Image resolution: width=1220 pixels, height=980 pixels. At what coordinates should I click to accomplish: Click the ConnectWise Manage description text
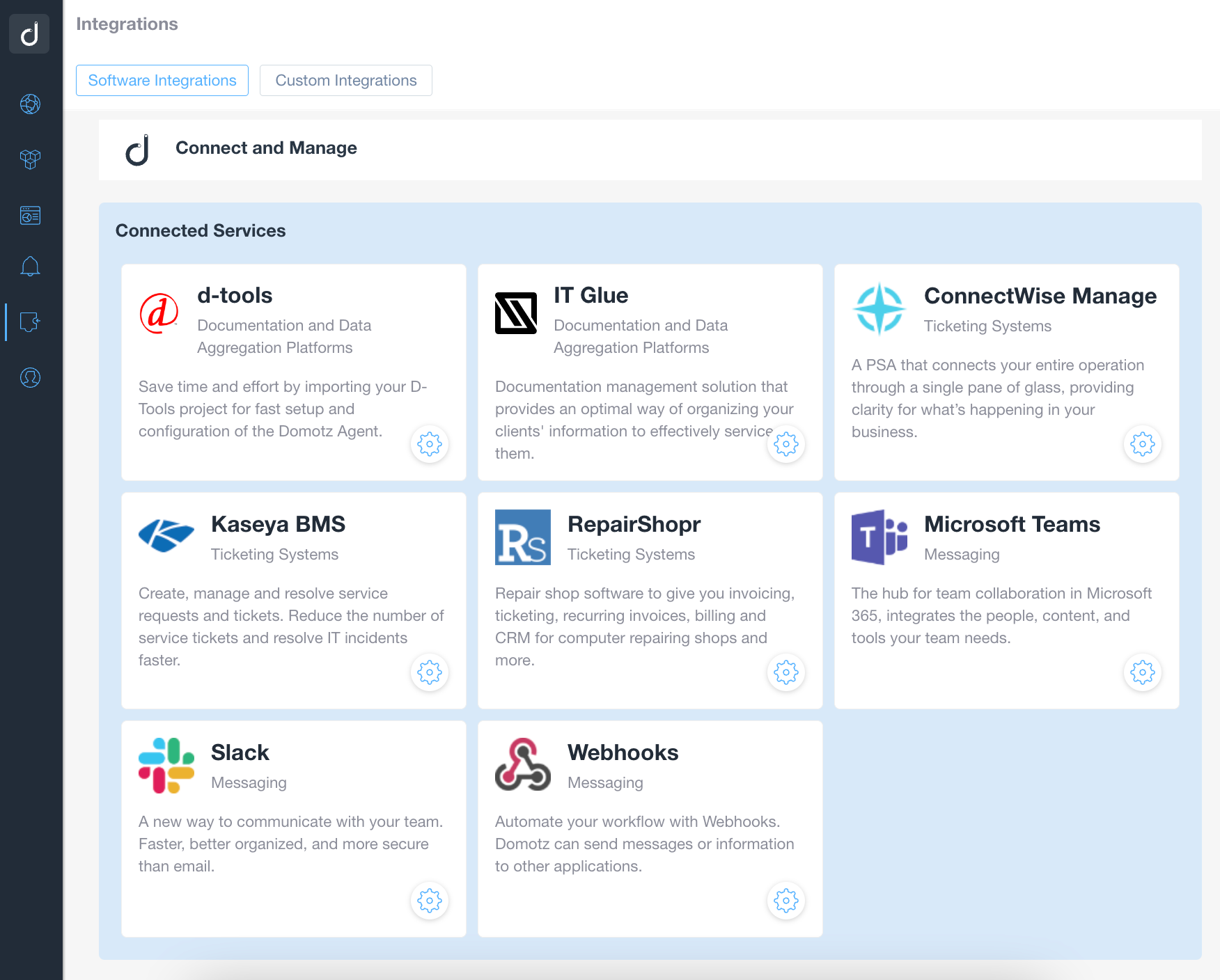[998, 398]
